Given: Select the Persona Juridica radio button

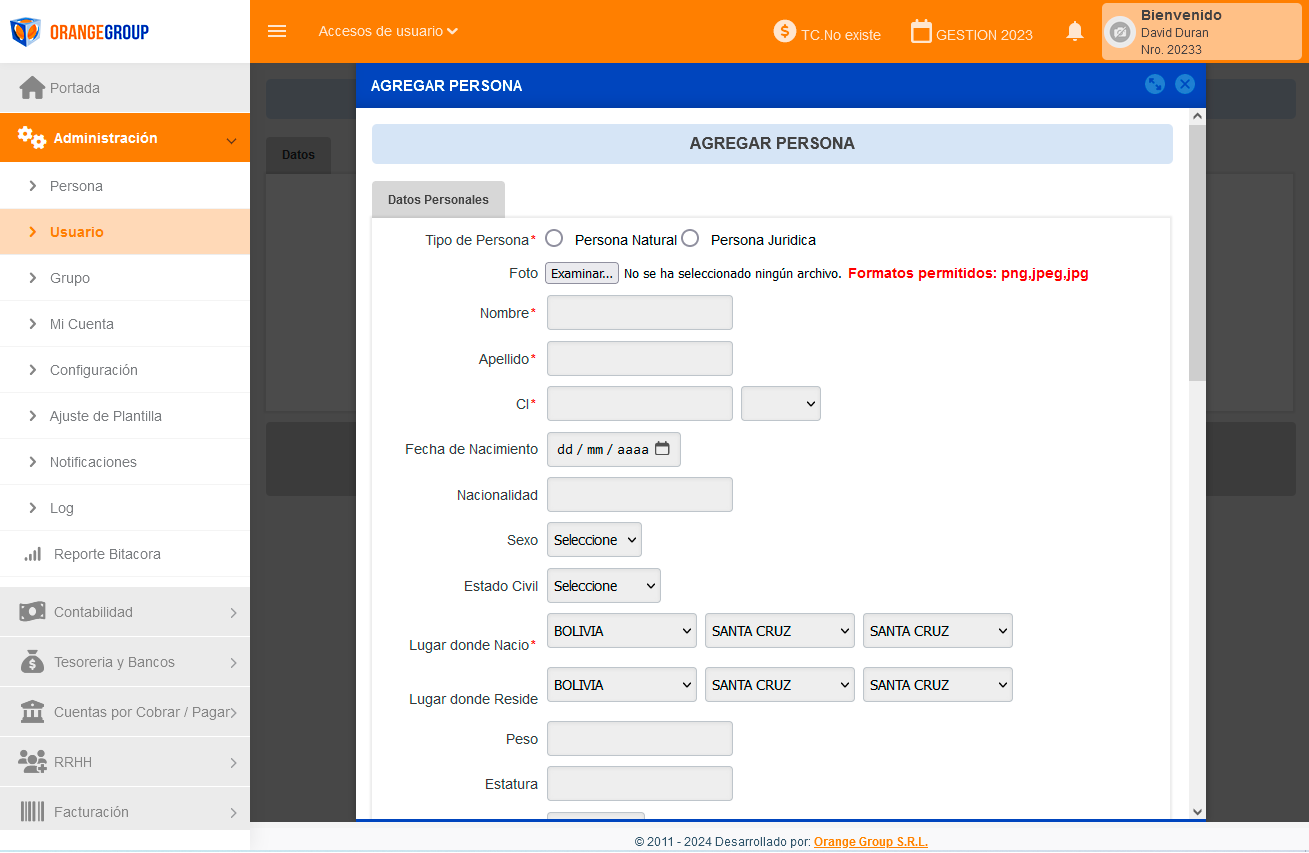Looking at the screenshot, I should [x=690, y=238].
